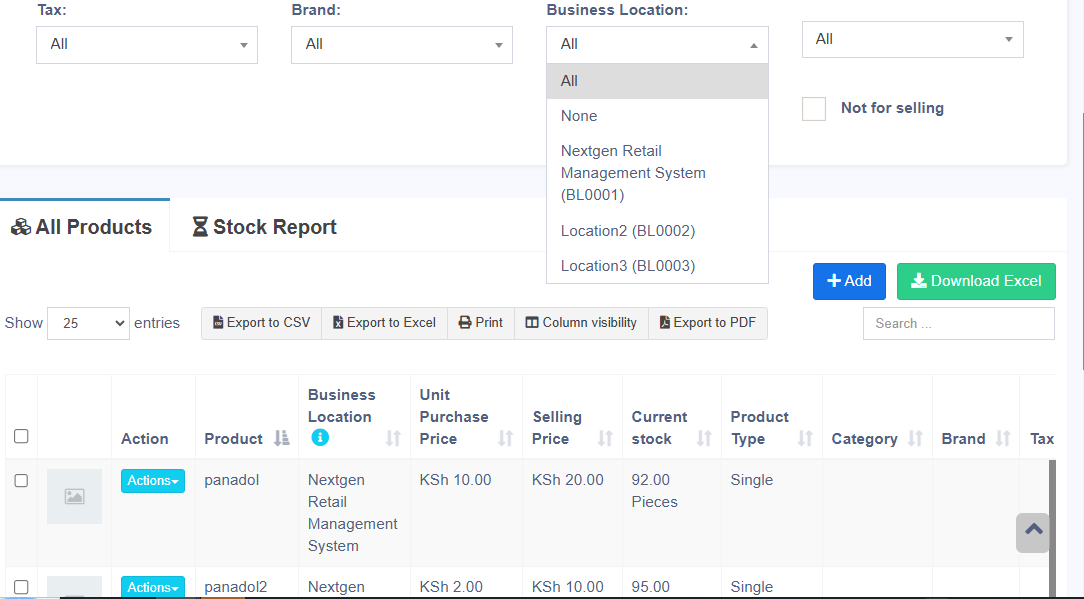Open Column visibility options

pyautogui.click(x=581, y=323)
